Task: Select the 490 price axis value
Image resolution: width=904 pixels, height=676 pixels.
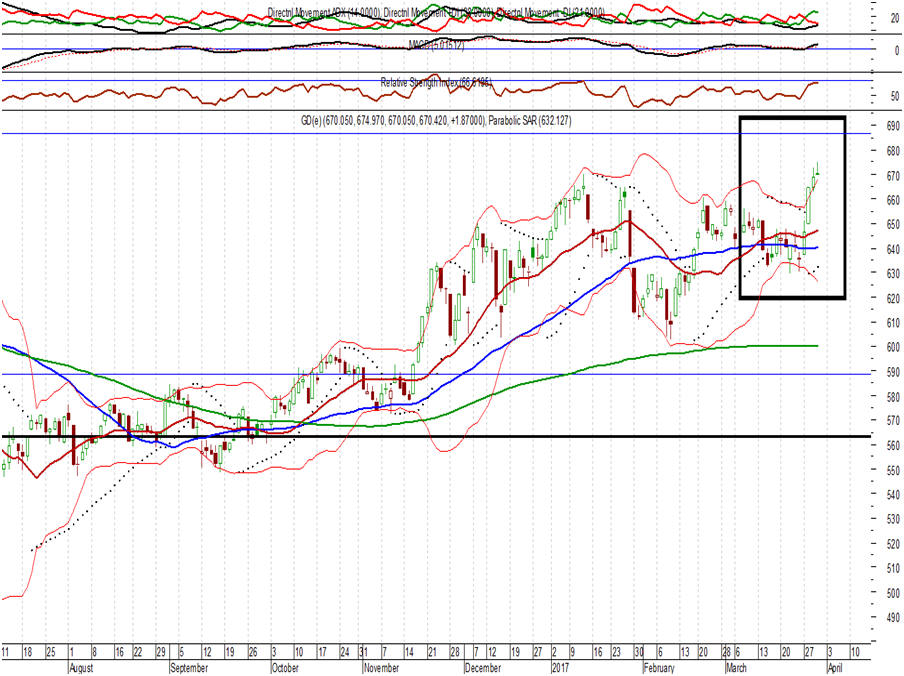Action: pos(893,617)
